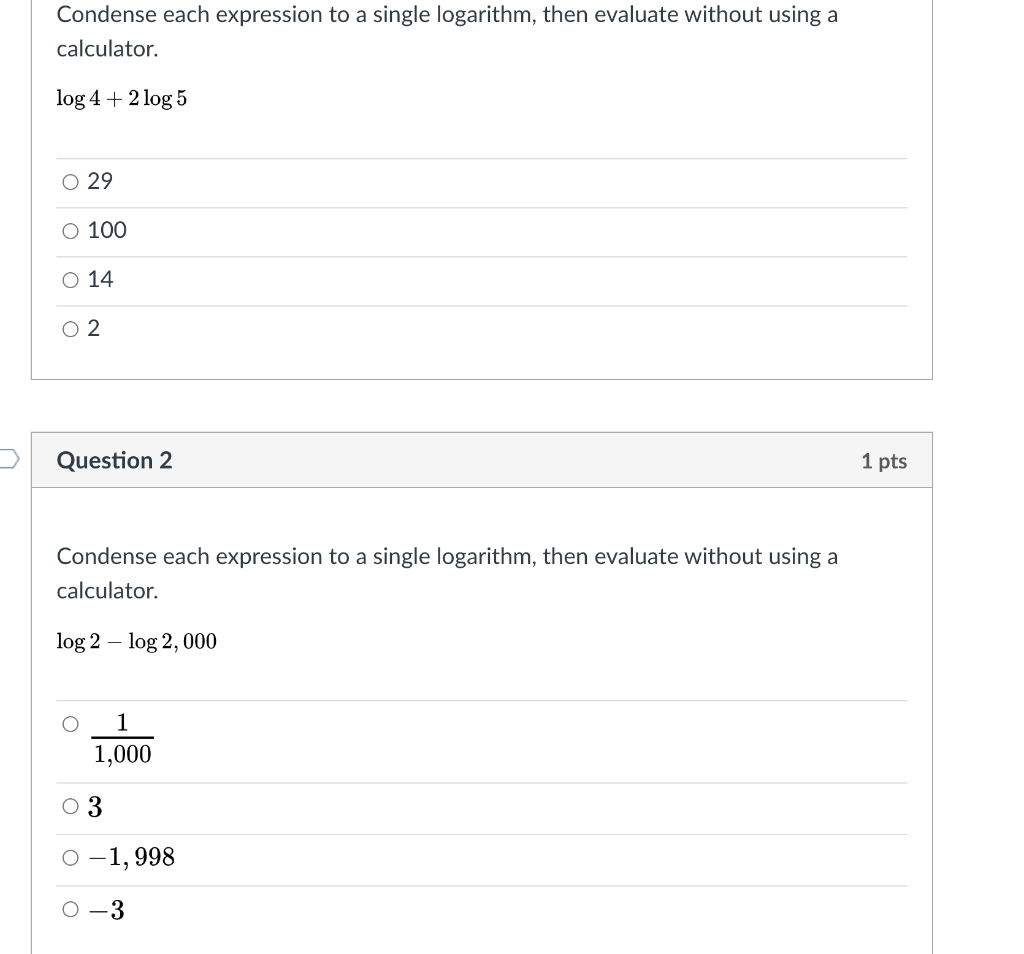This screenshot has width=1024, height=954.
Task: Select answer choice 100 in Question 1
Action: pyautogui.click(x=70, y=230)
